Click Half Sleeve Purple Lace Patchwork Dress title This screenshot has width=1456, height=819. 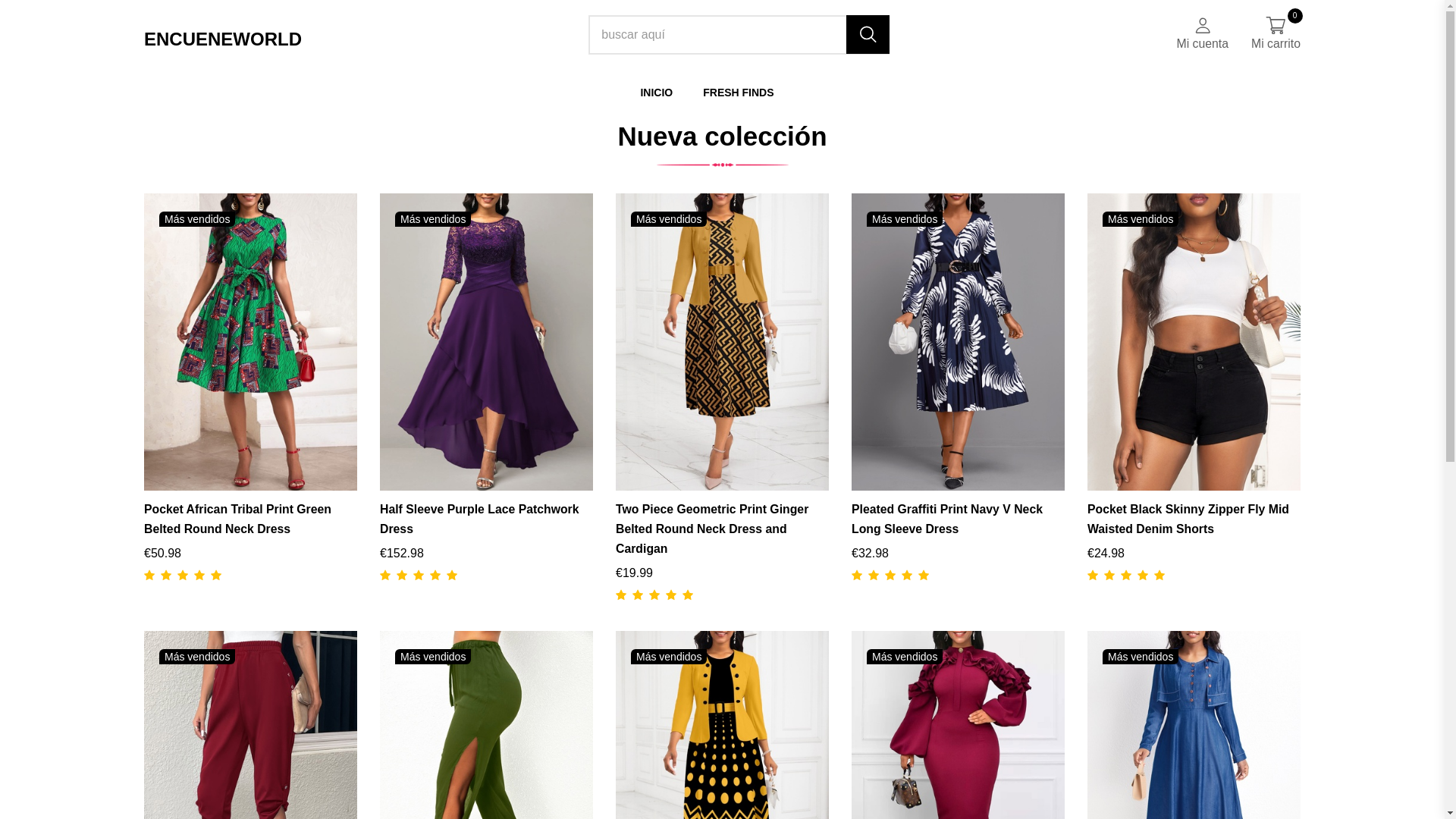point(479,519)
